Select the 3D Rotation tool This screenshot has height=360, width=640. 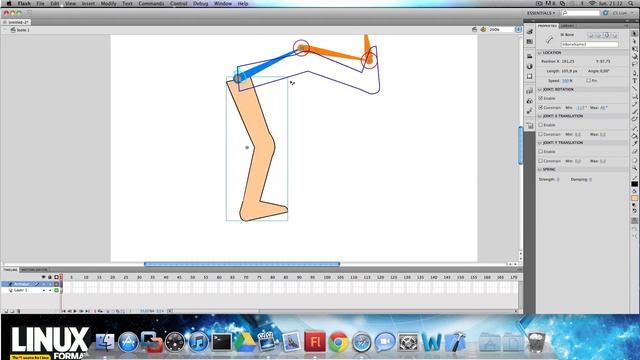pyautogui.click(x=634, y=57)
